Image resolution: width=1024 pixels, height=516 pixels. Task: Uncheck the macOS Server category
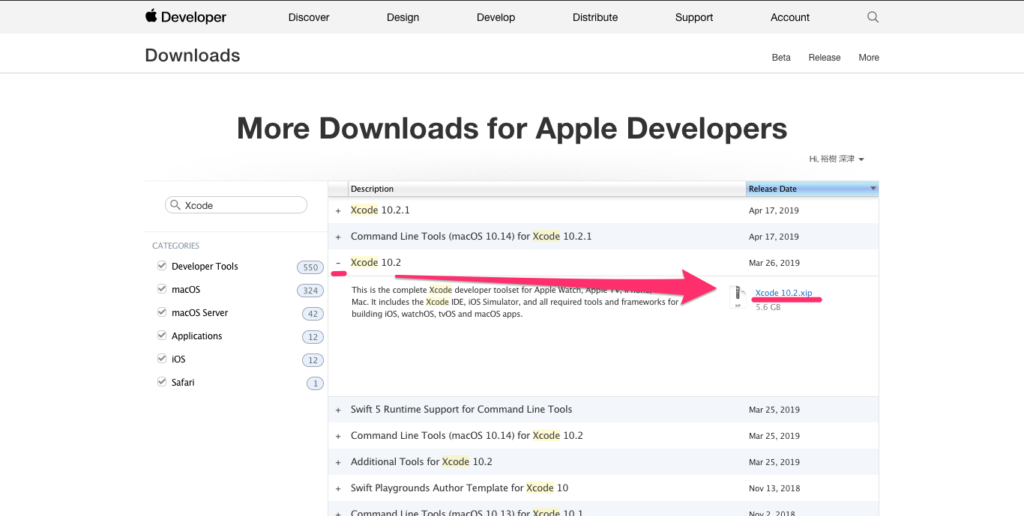pyautogui.click(x=161, y=312)
